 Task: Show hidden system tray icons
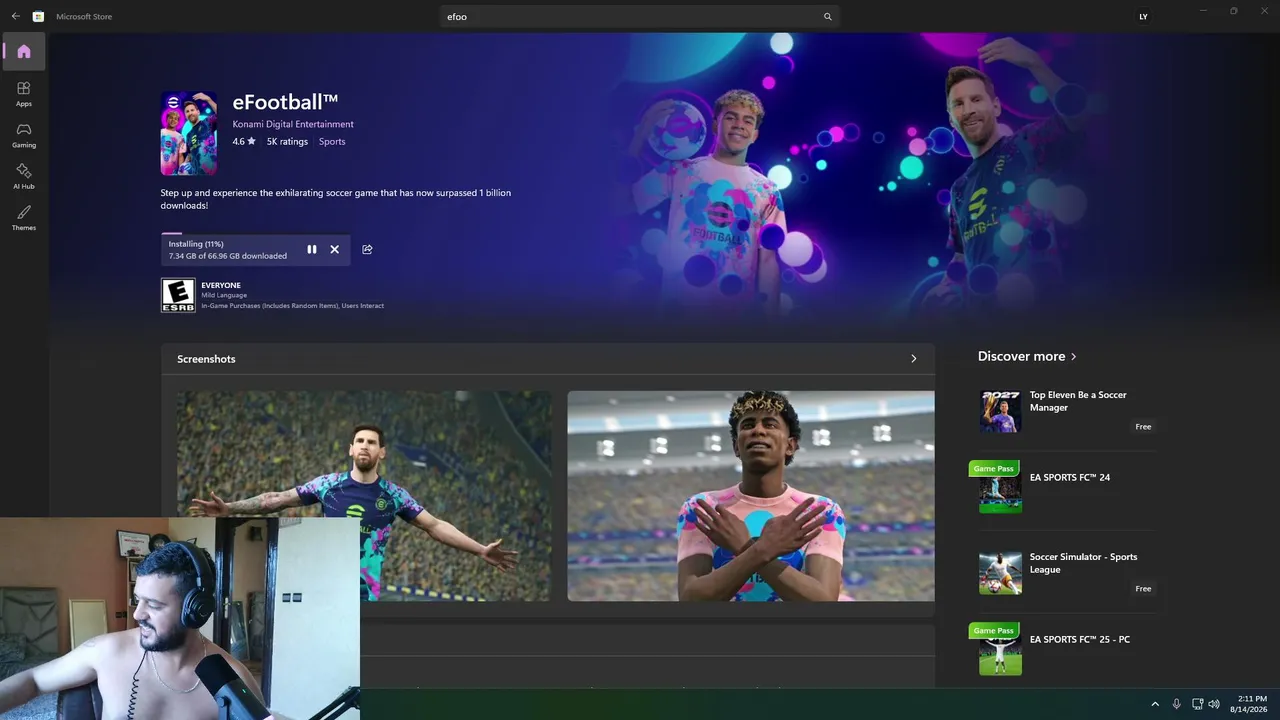coord(1155,704)
